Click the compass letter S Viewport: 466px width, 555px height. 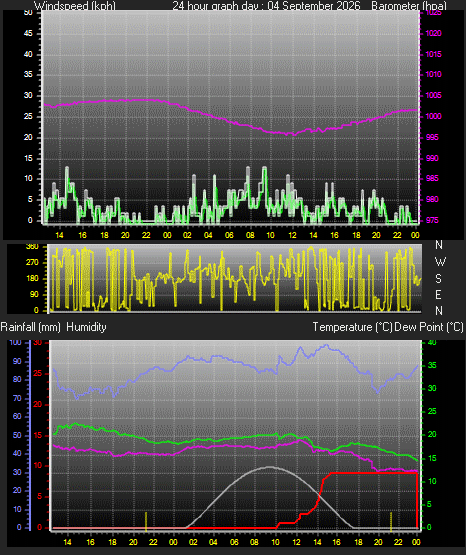coord(438,279)
